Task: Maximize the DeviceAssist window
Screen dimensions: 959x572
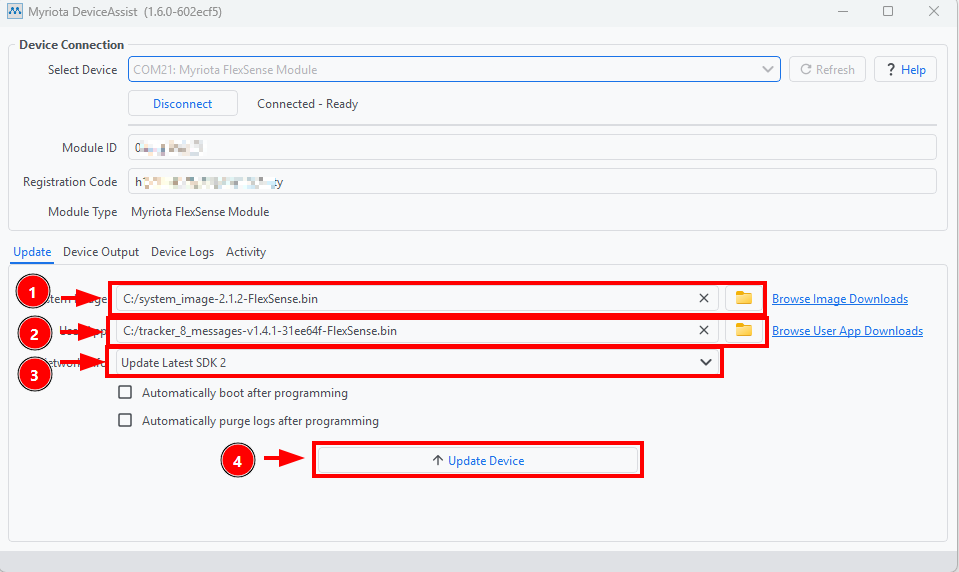Action: 888,11
